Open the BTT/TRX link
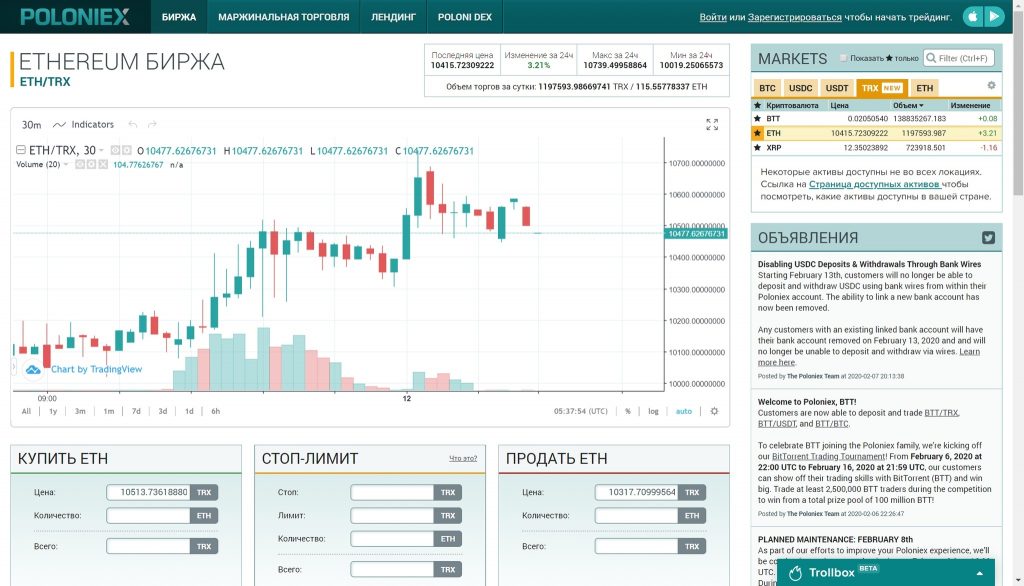Viewport: 1024px width, 586px height. [x=941, y=413]
